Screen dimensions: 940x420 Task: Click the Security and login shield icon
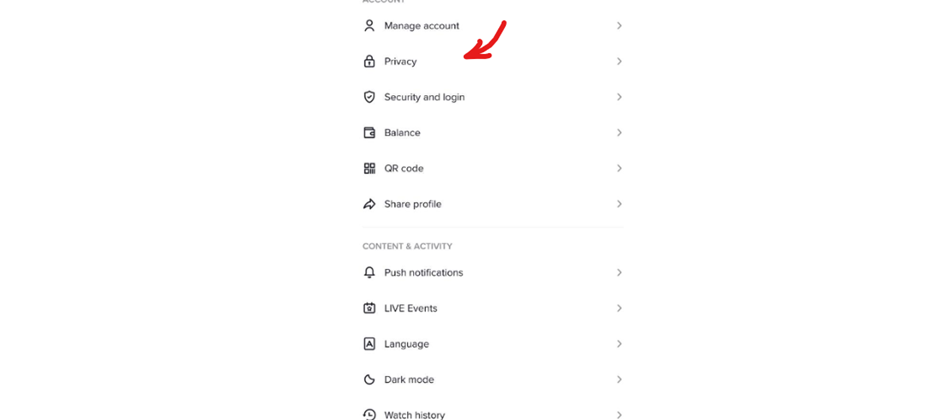[369, 97]
